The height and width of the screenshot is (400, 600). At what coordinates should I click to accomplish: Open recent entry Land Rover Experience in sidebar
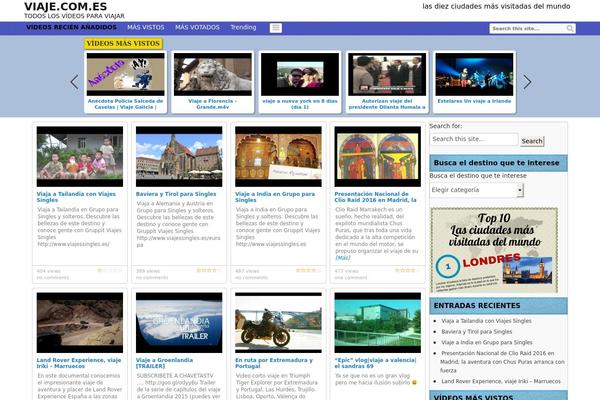point(501,381)
